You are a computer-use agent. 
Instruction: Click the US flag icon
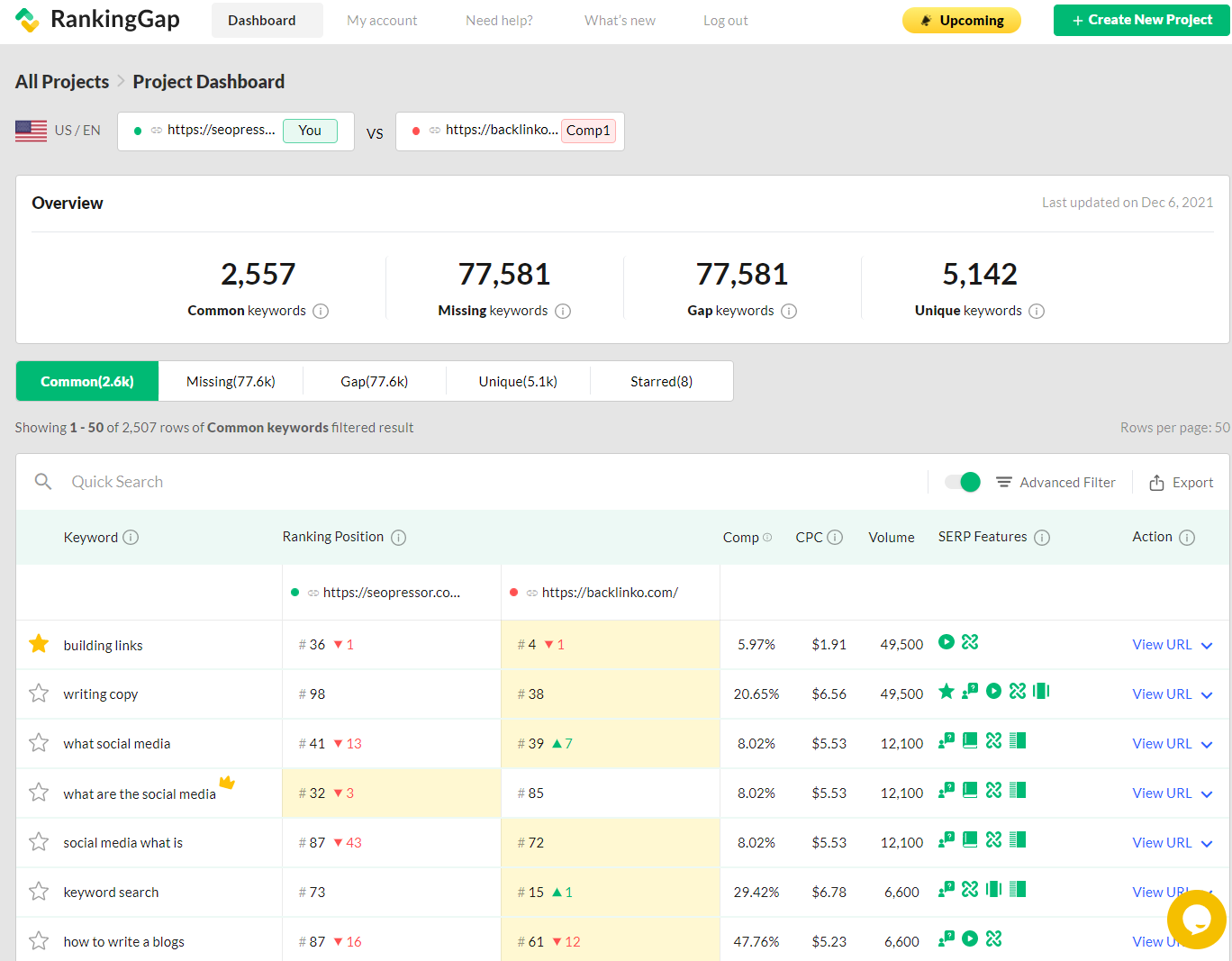(x=32, y=131)
